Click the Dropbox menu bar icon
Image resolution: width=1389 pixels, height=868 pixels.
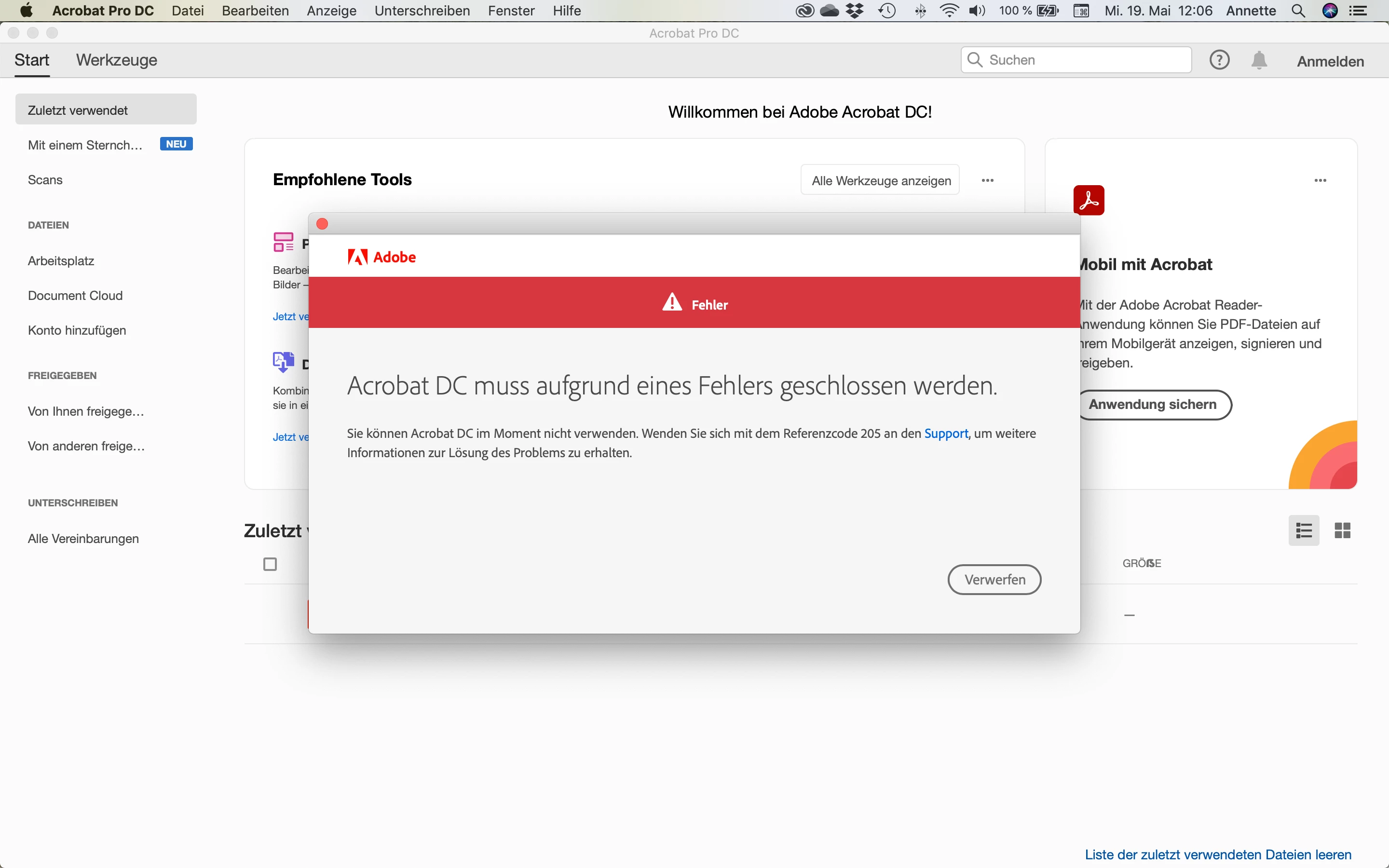[855, 10]
